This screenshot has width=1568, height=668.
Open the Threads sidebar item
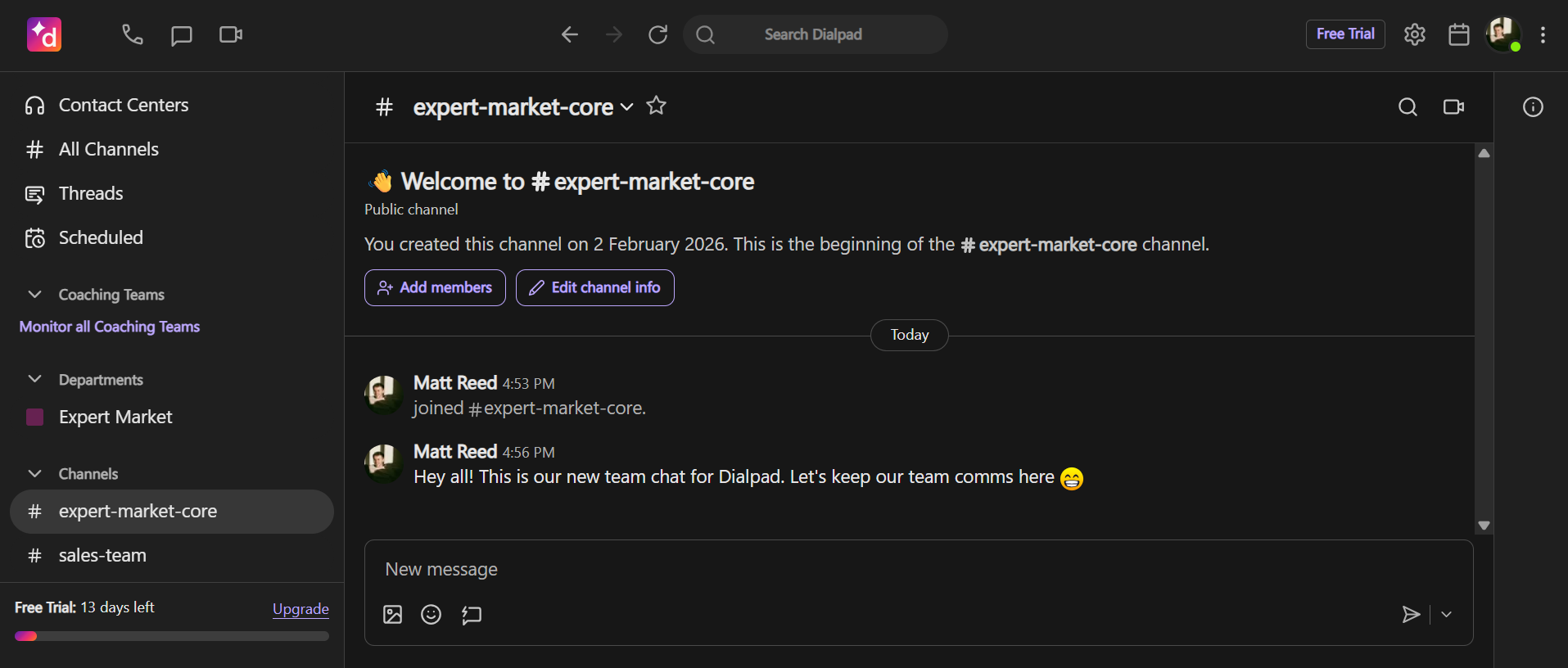click(90, 194)
